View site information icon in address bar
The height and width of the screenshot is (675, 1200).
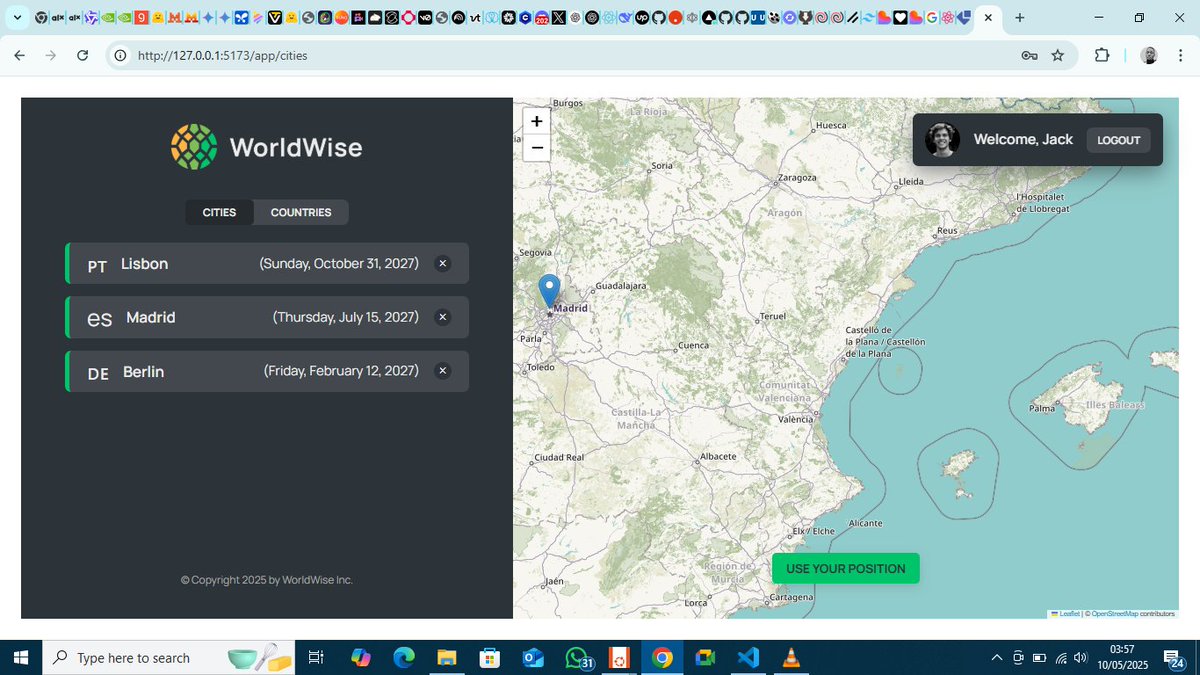point(121,56)
